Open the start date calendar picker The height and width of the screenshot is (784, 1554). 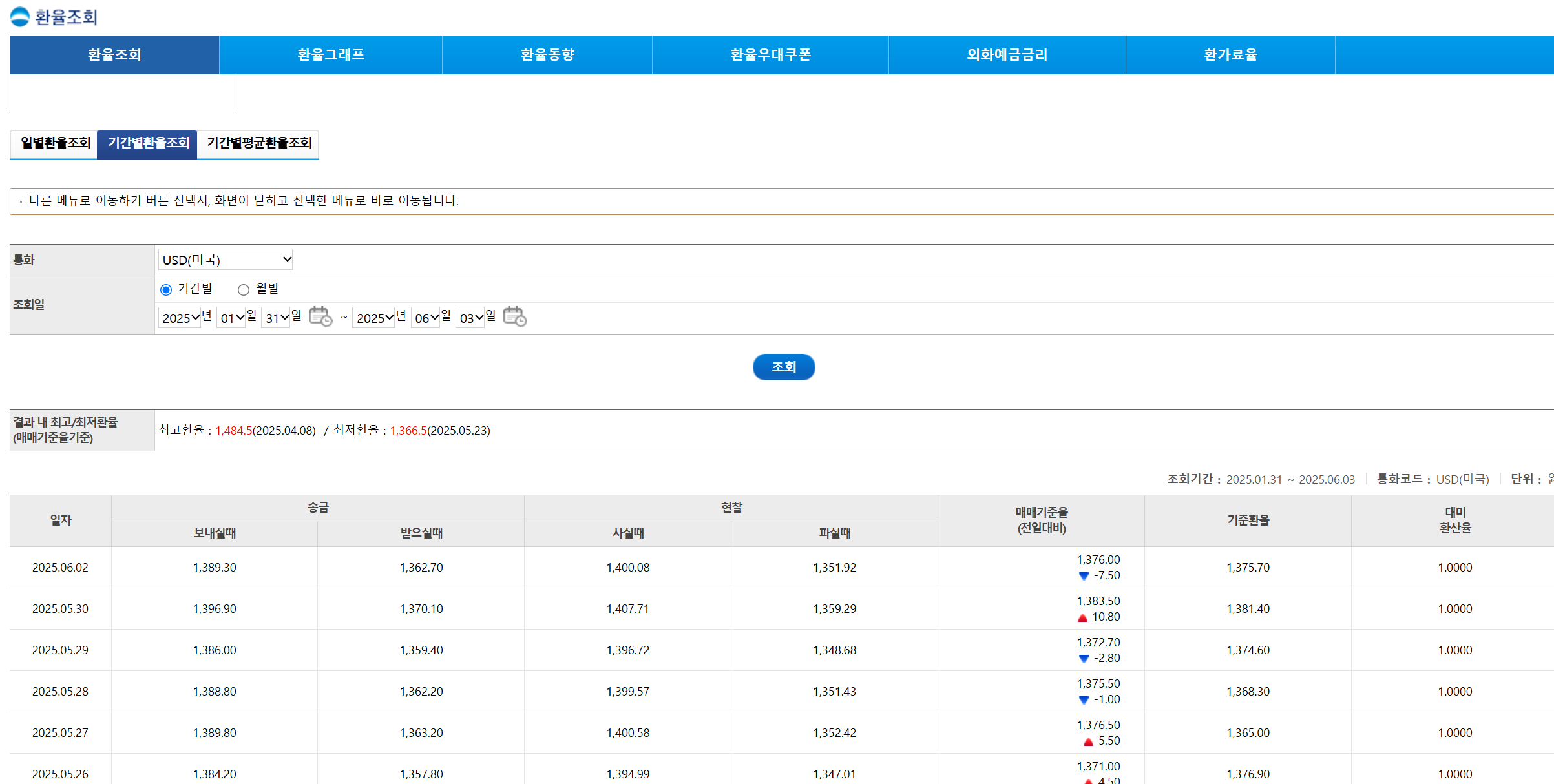(x=320, y=316)
